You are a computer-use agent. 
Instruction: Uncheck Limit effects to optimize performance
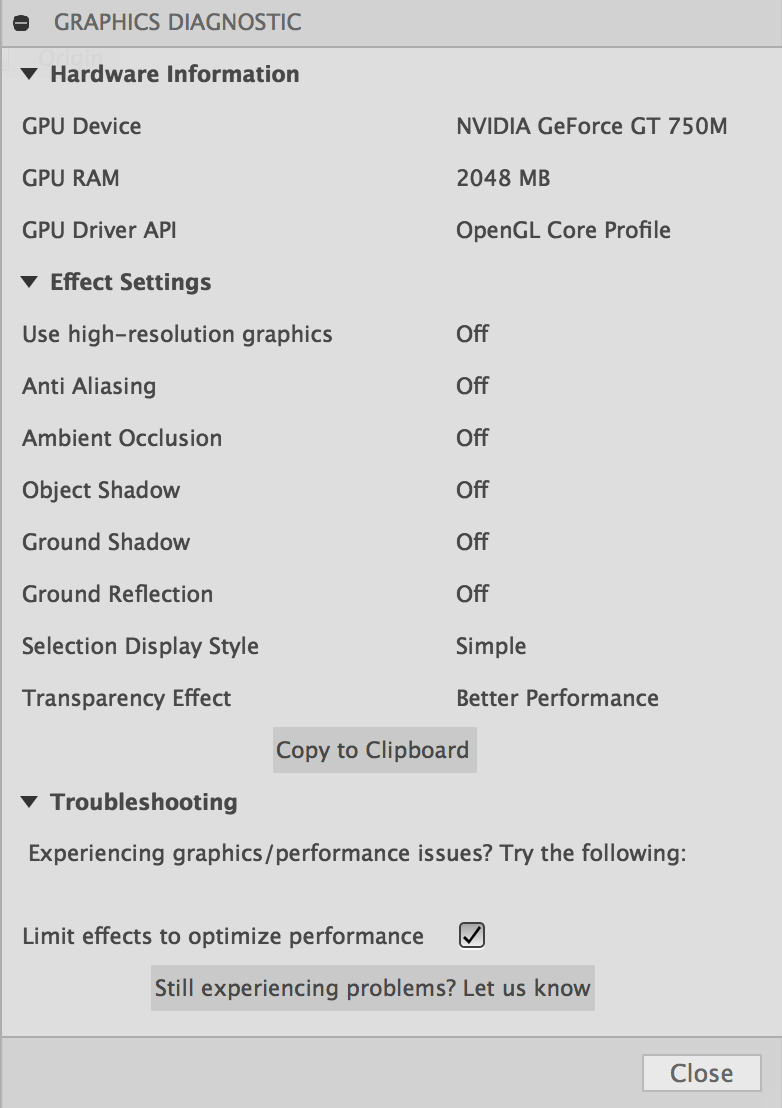tap(469, 934)
